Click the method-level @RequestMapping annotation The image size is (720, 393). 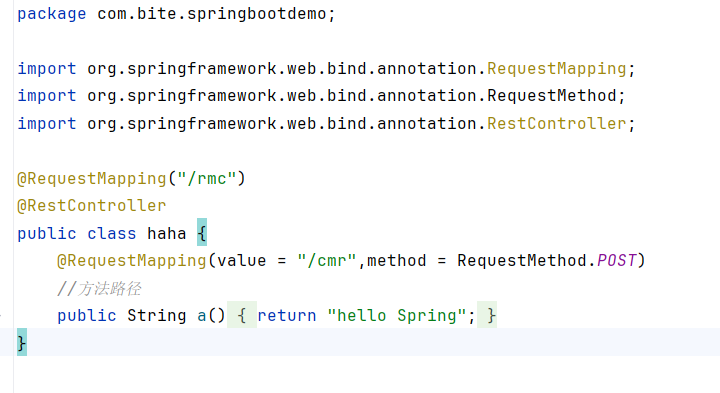132,261
